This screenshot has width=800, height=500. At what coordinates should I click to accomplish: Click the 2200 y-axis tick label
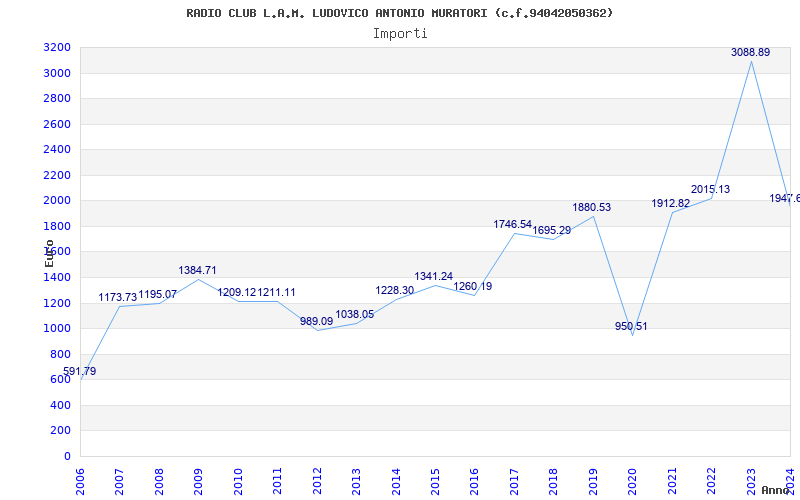tap(57, 175)
